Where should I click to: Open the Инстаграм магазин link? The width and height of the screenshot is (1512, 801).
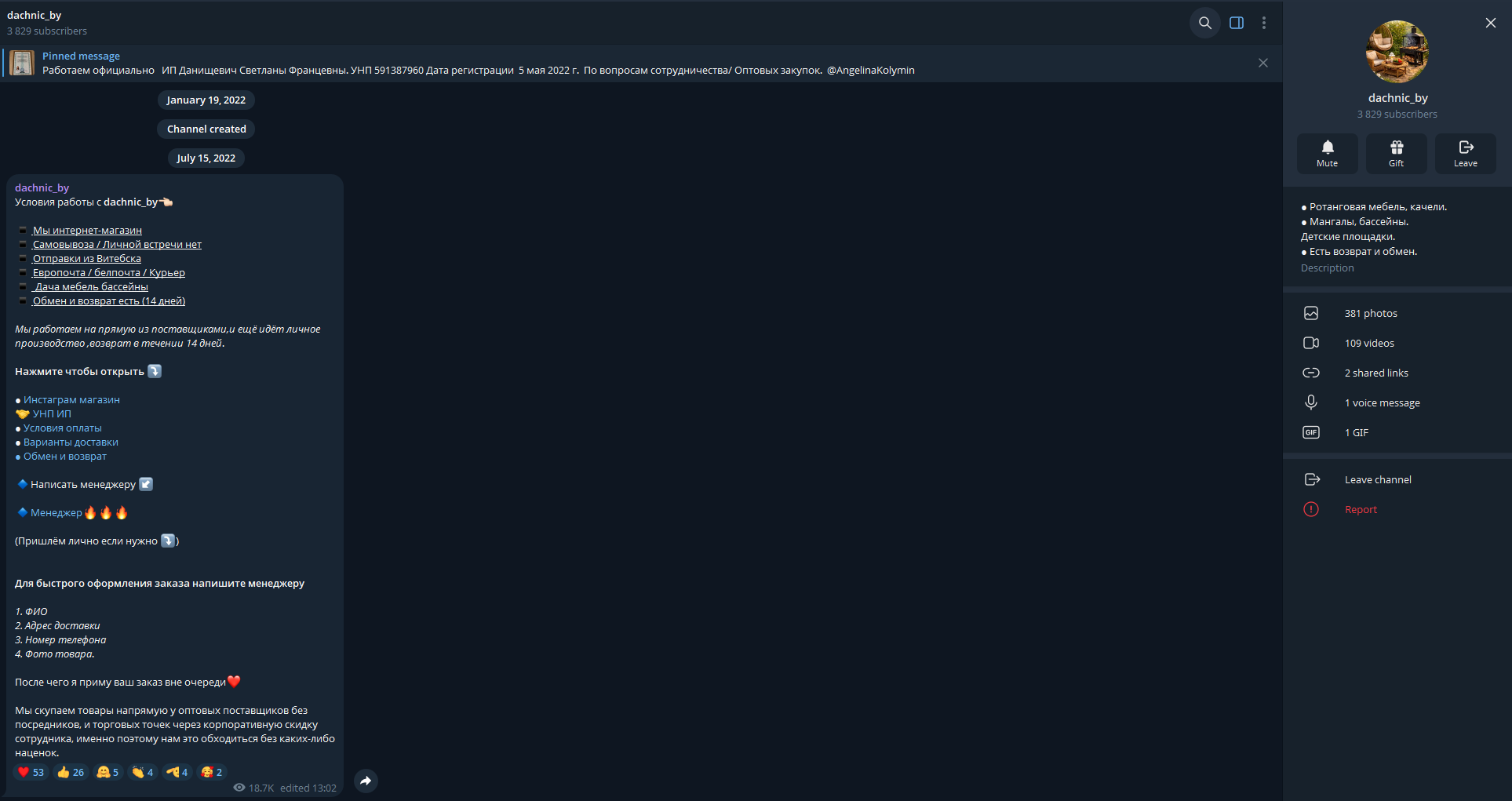[71, 399]
